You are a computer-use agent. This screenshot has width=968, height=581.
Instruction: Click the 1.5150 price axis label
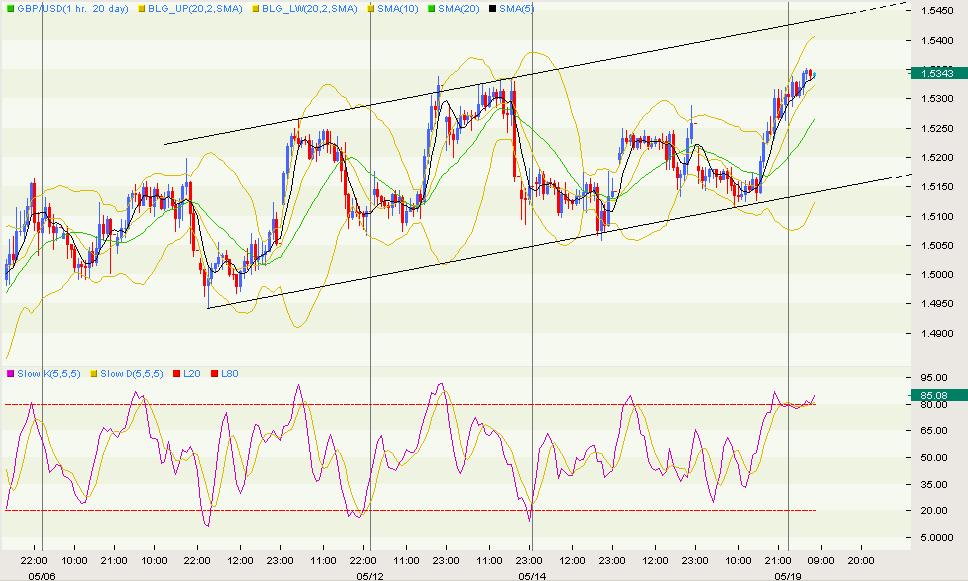tap(936, 186)
